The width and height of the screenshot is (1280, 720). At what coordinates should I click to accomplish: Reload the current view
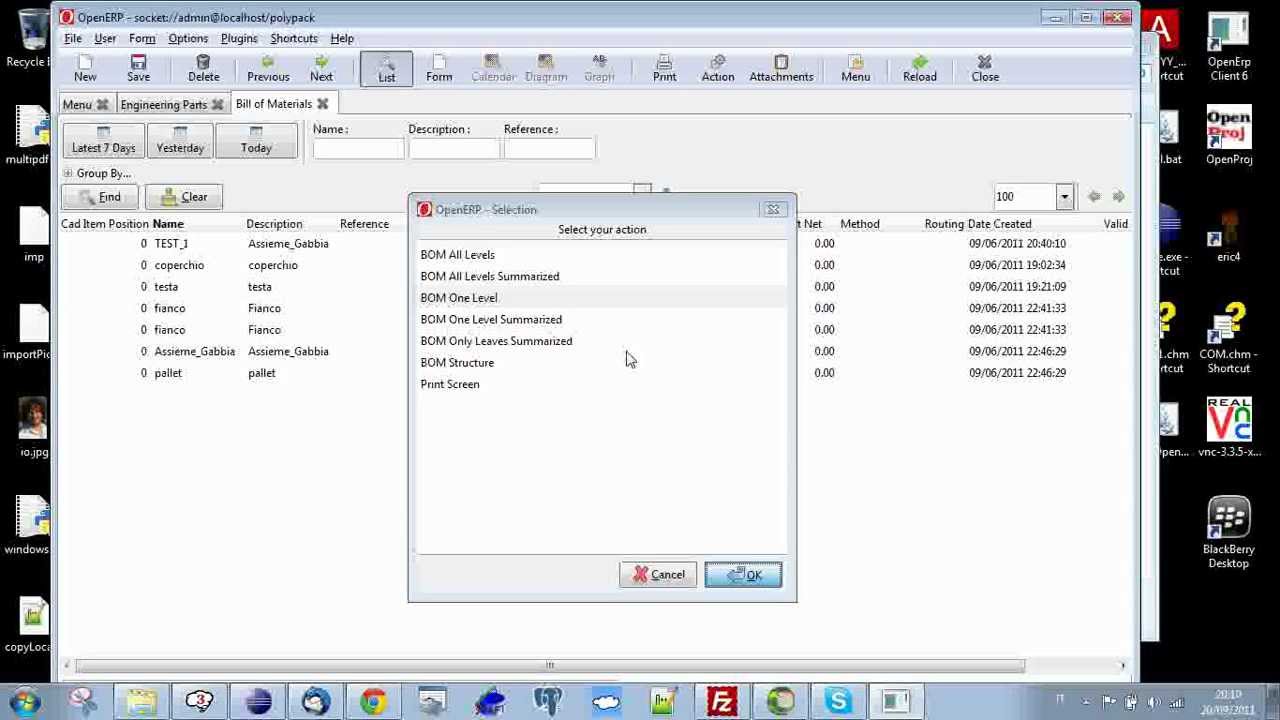click(x=920, y=68)
